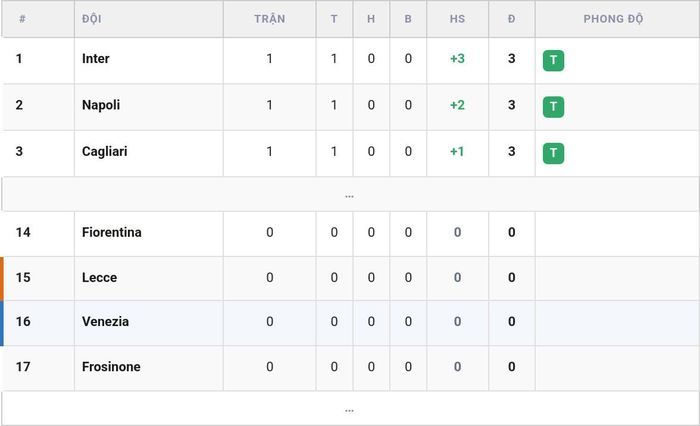This screenshot has height=426, width=700.
Task: Expand hidden rows below Frosinone
Action: pyautogui.click(x=350, y=409)
